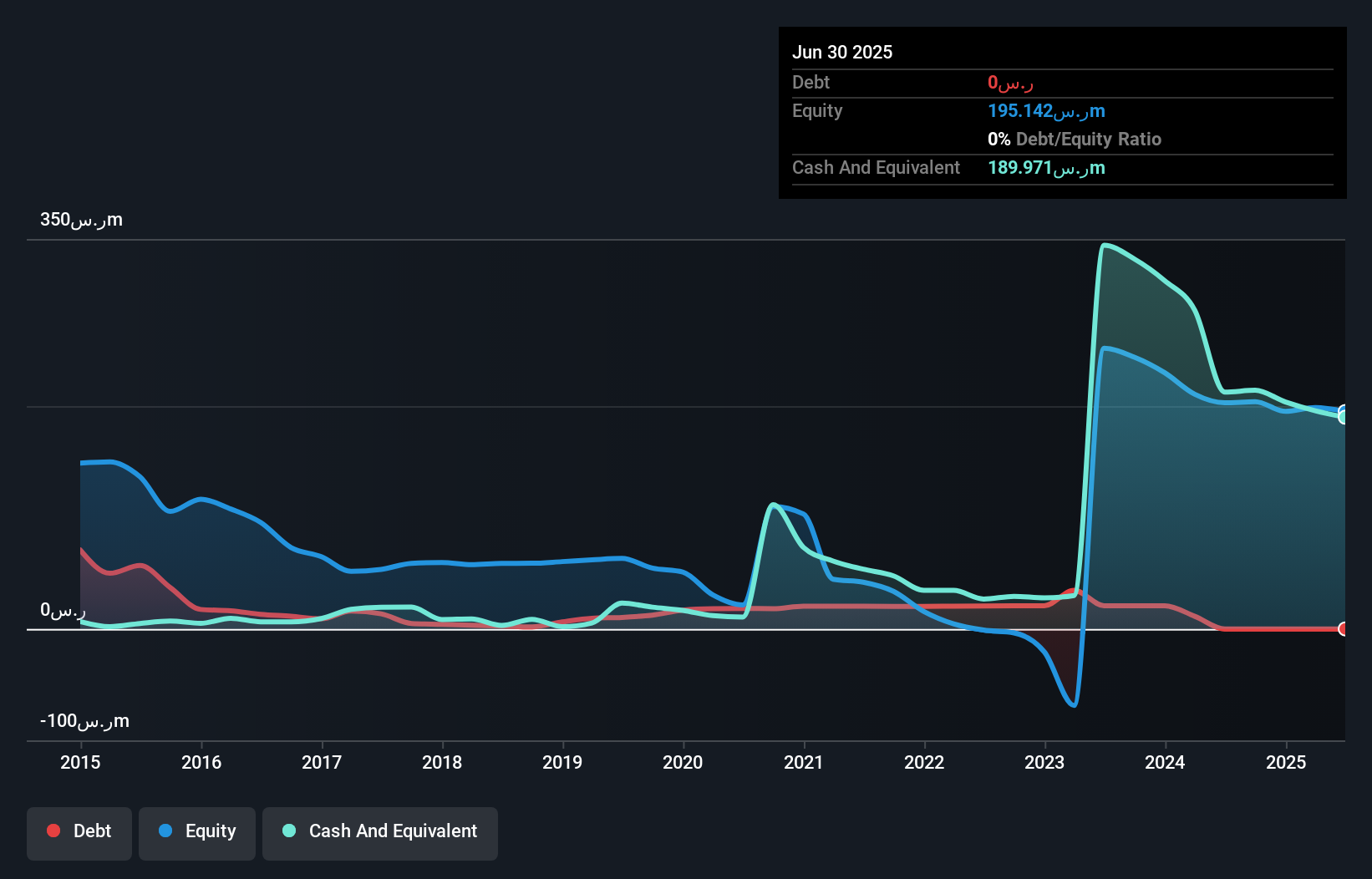Select the 2025 axis label
This screenshot has width=1372, height=879.
pos(1286,762)
